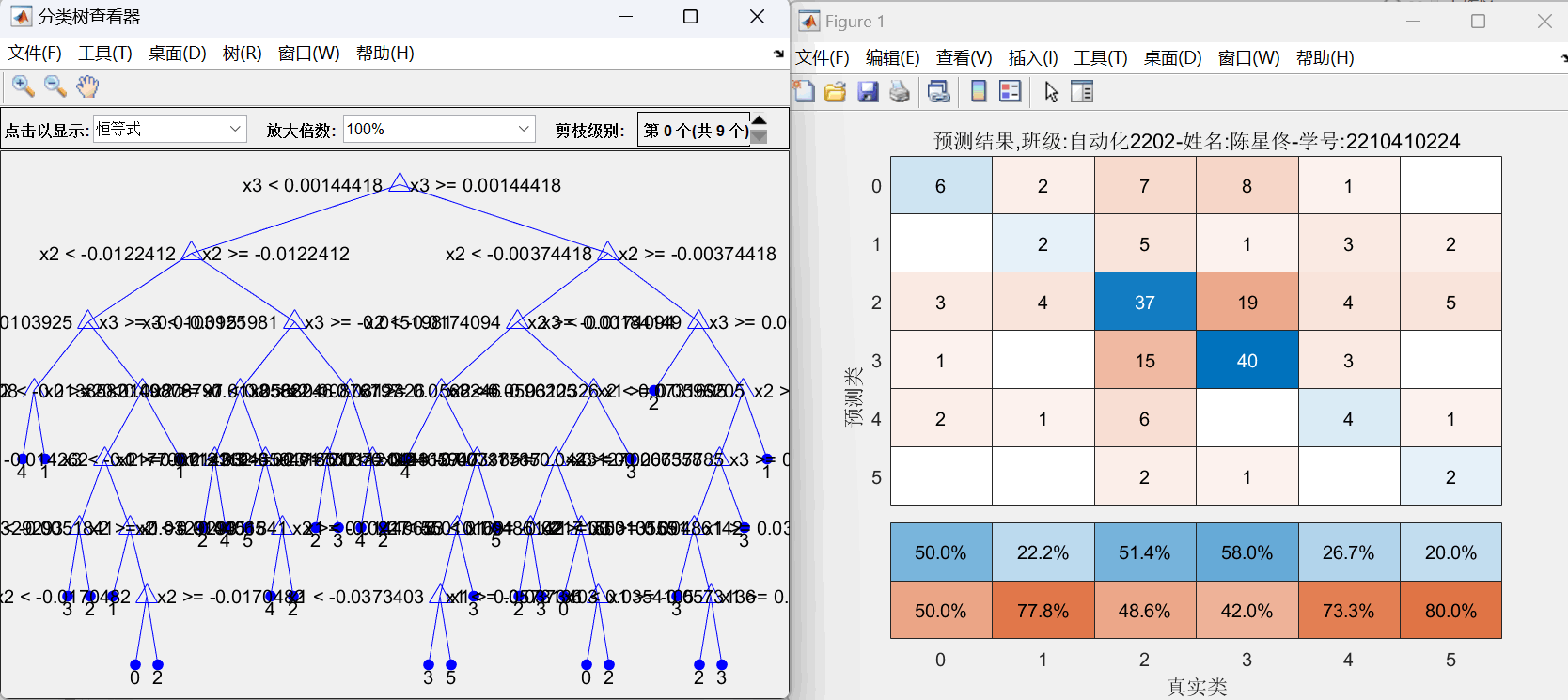Click the x2 < -0.00374418 branch node
The image size is (1568, 700).
(x=607, y=252)
